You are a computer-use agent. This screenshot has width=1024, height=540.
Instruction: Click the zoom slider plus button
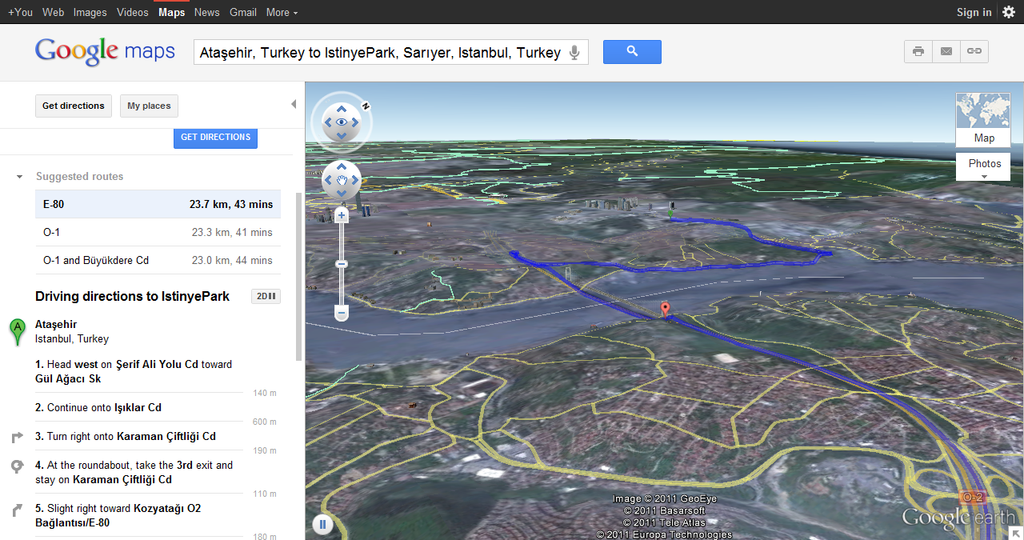[341, 215]
